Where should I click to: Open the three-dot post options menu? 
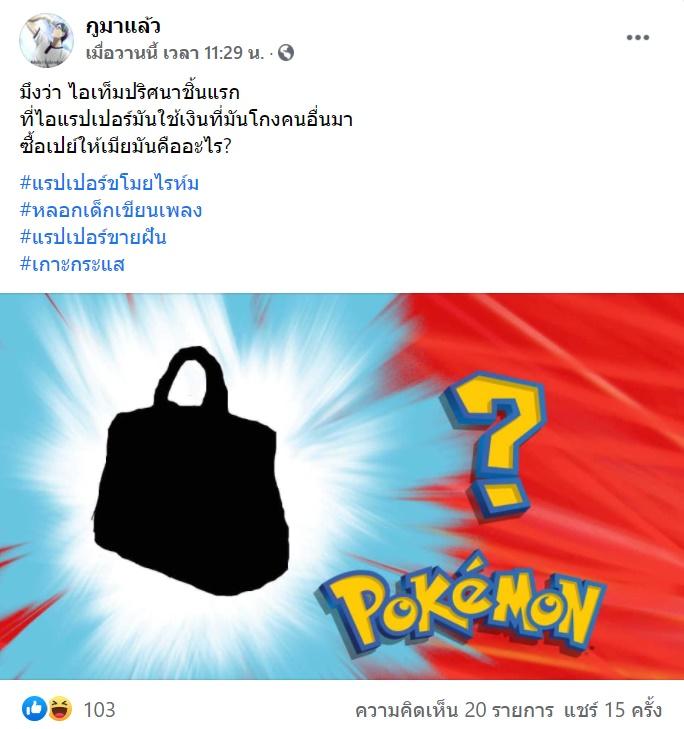tap(638, 38)
